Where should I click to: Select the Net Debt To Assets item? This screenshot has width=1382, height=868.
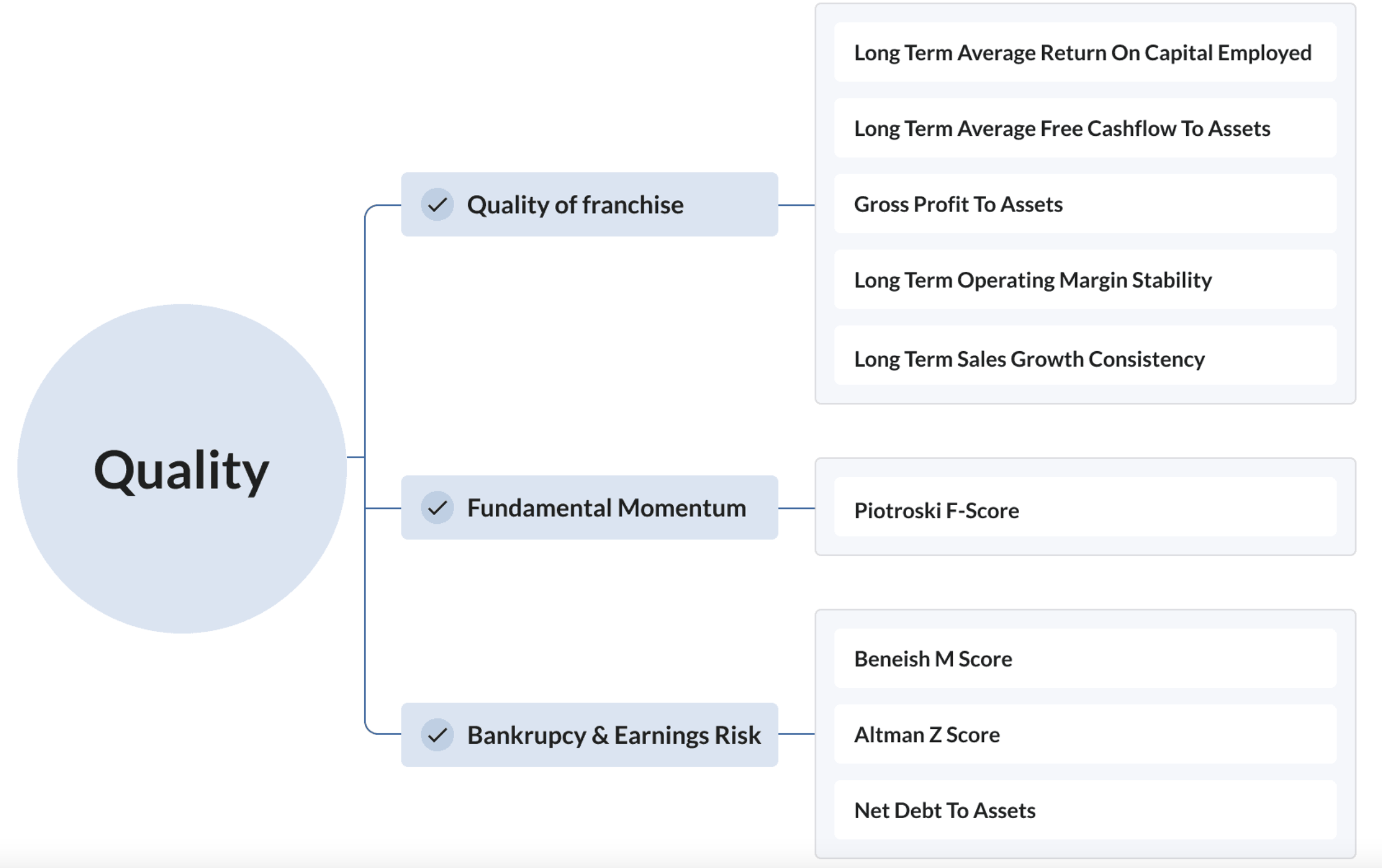(x=1085, y=810)
